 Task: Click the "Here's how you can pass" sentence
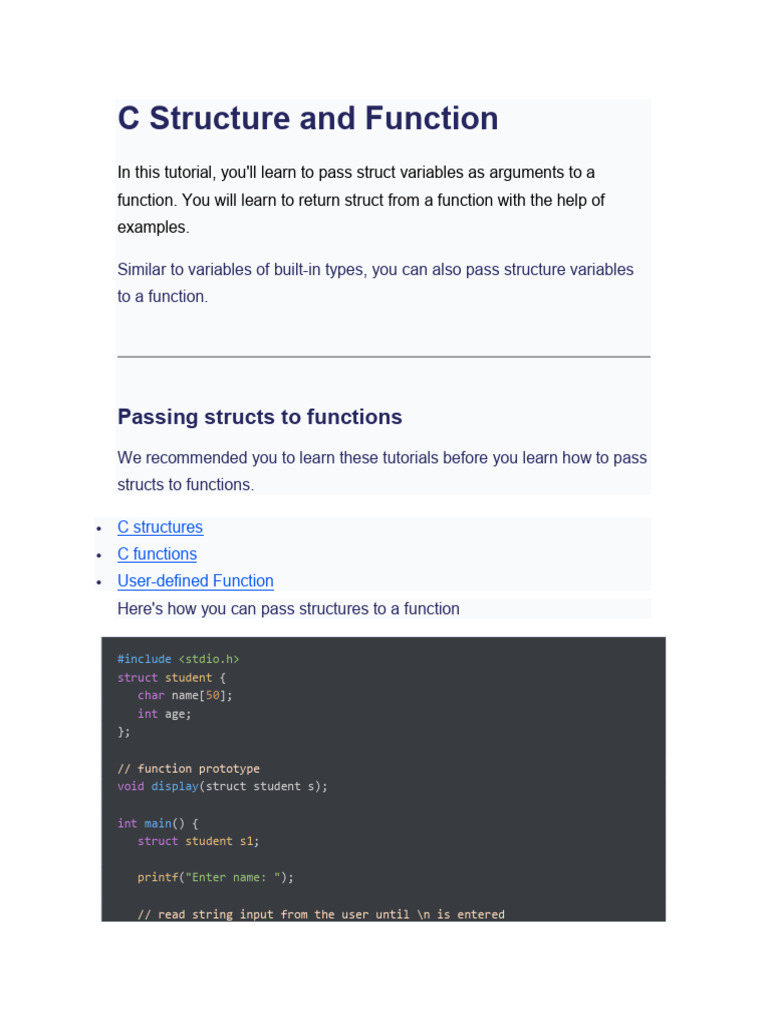coord(288,608)
